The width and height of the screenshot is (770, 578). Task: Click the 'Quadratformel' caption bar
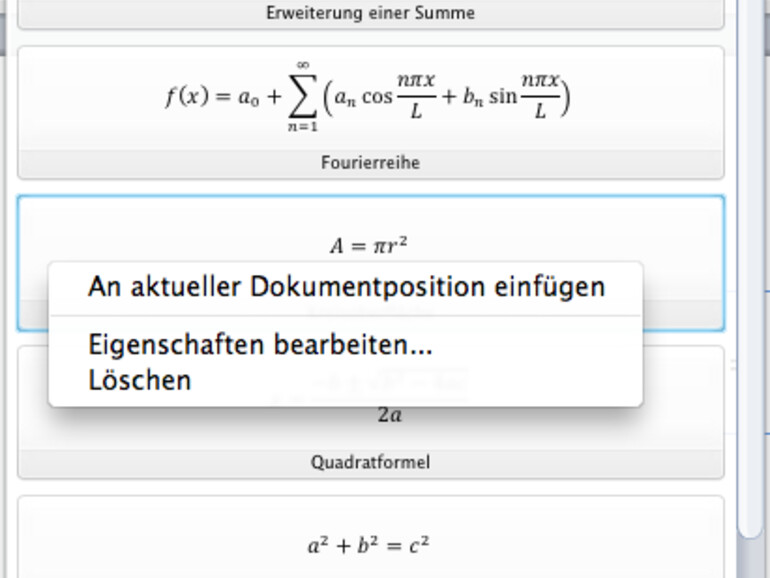[x=370, y=463]
